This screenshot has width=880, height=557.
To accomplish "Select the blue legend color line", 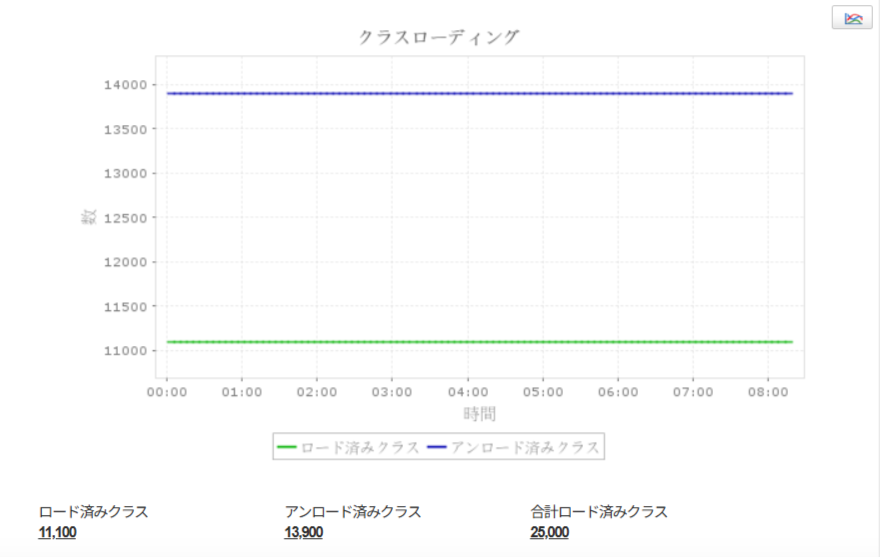I will 437,448.
